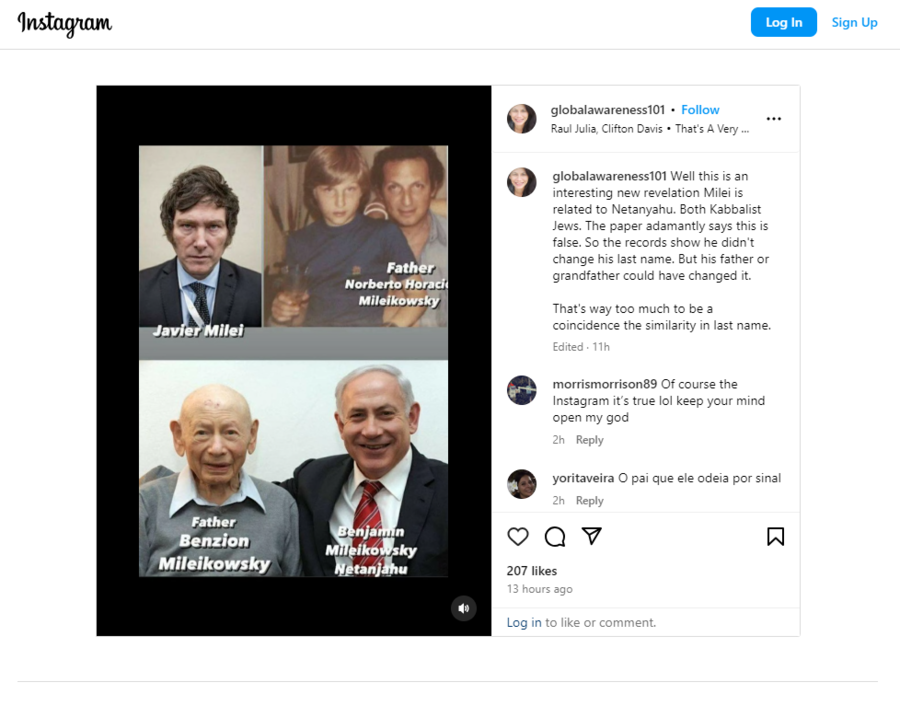
Task: Click the Instagram logo
Action: (x=64, y=22)
